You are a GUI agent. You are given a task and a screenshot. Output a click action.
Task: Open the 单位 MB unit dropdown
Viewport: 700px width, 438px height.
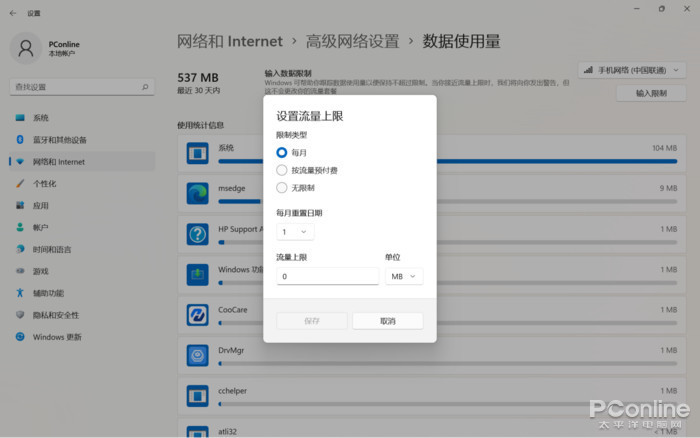[404, 276]
